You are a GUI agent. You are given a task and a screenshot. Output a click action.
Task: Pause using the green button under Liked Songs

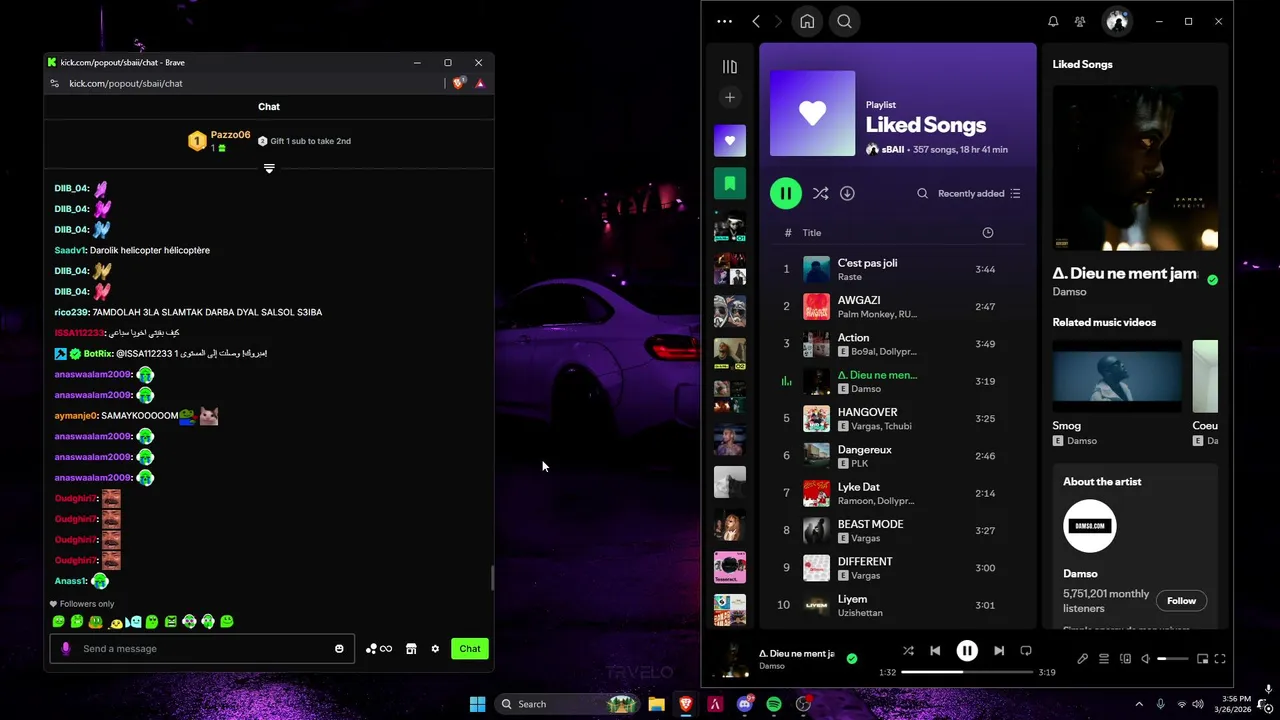786,193
